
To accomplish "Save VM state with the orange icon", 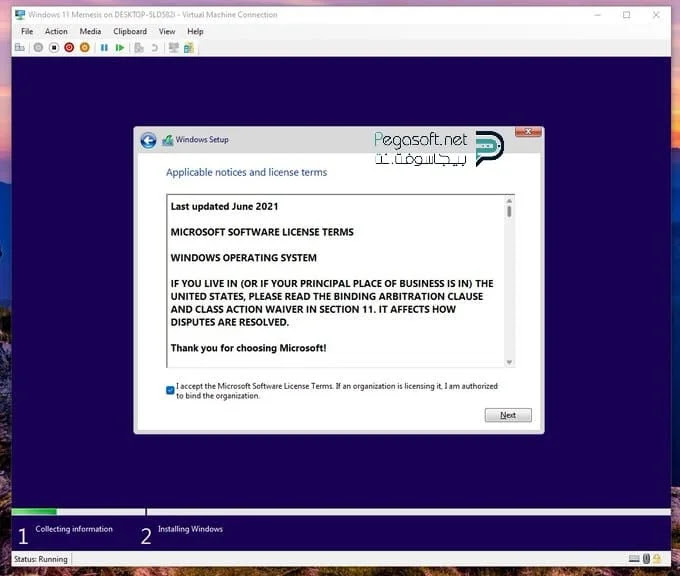I will [85, 48].
